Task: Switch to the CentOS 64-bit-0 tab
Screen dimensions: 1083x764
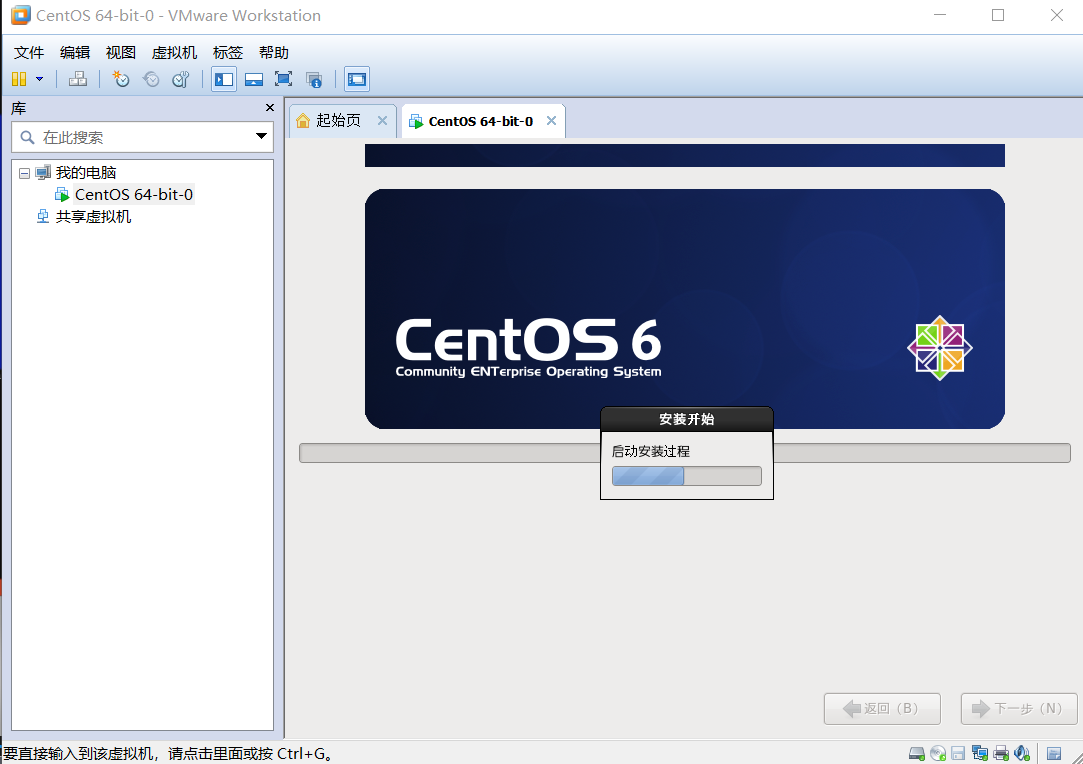Action: 481,122
